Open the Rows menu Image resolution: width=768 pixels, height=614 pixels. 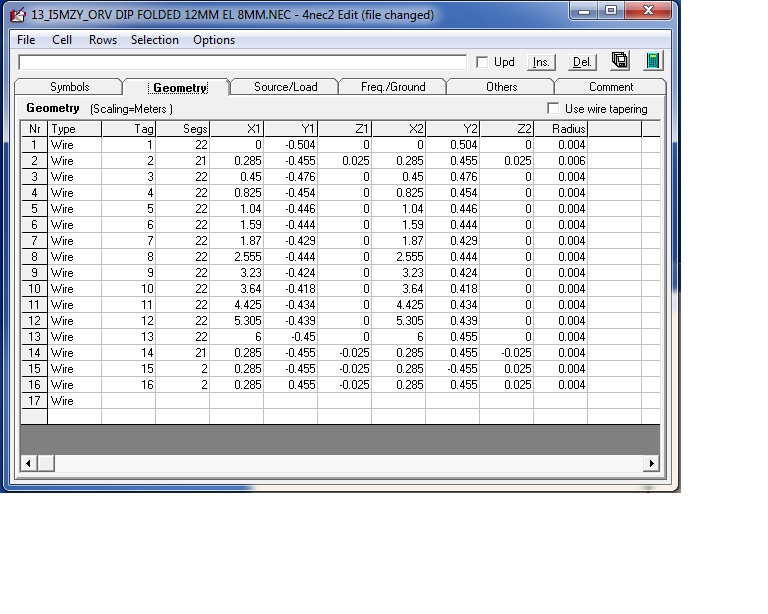[x=102, y=40]
